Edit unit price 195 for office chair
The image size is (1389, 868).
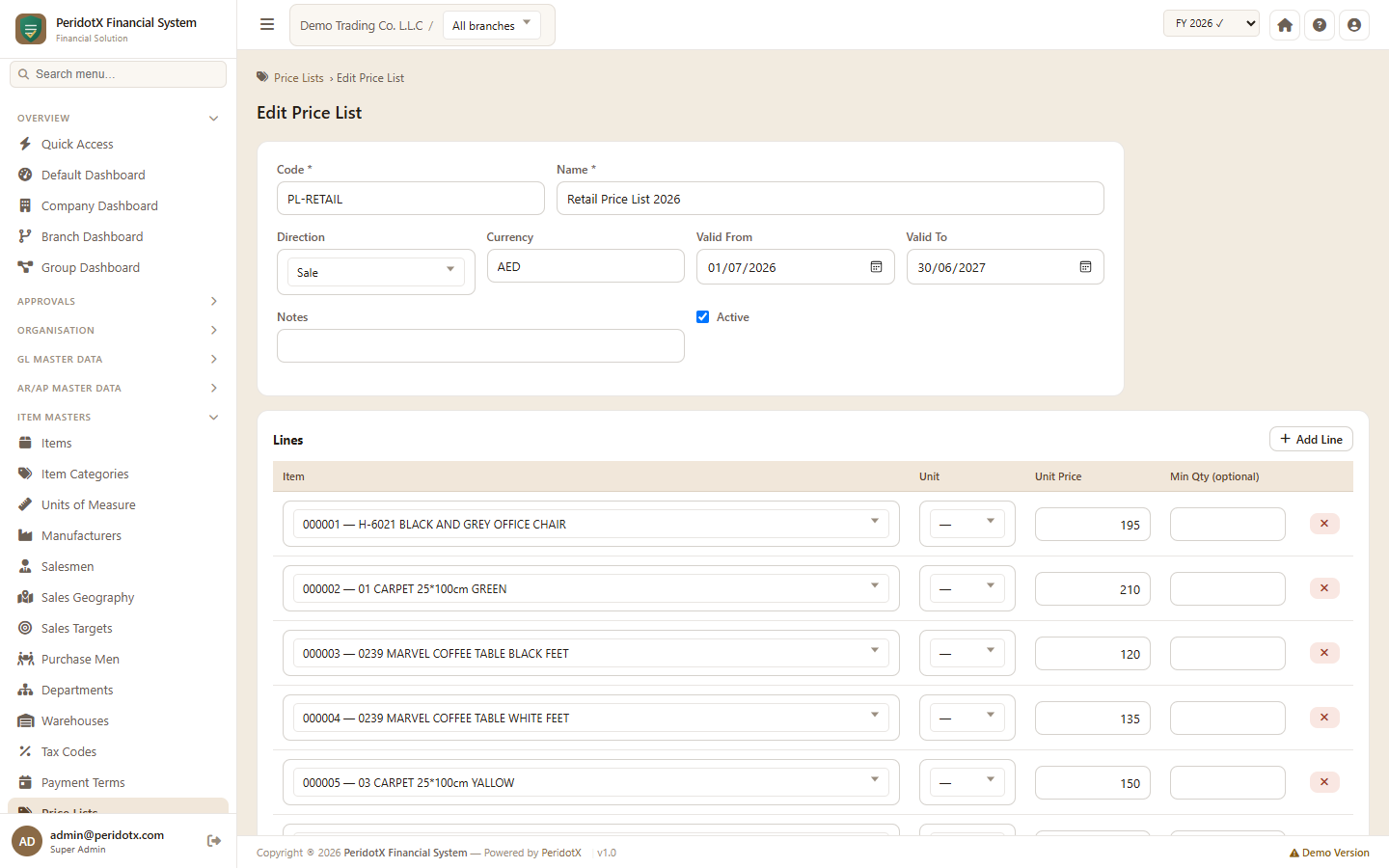click(x=1093, y=525)
